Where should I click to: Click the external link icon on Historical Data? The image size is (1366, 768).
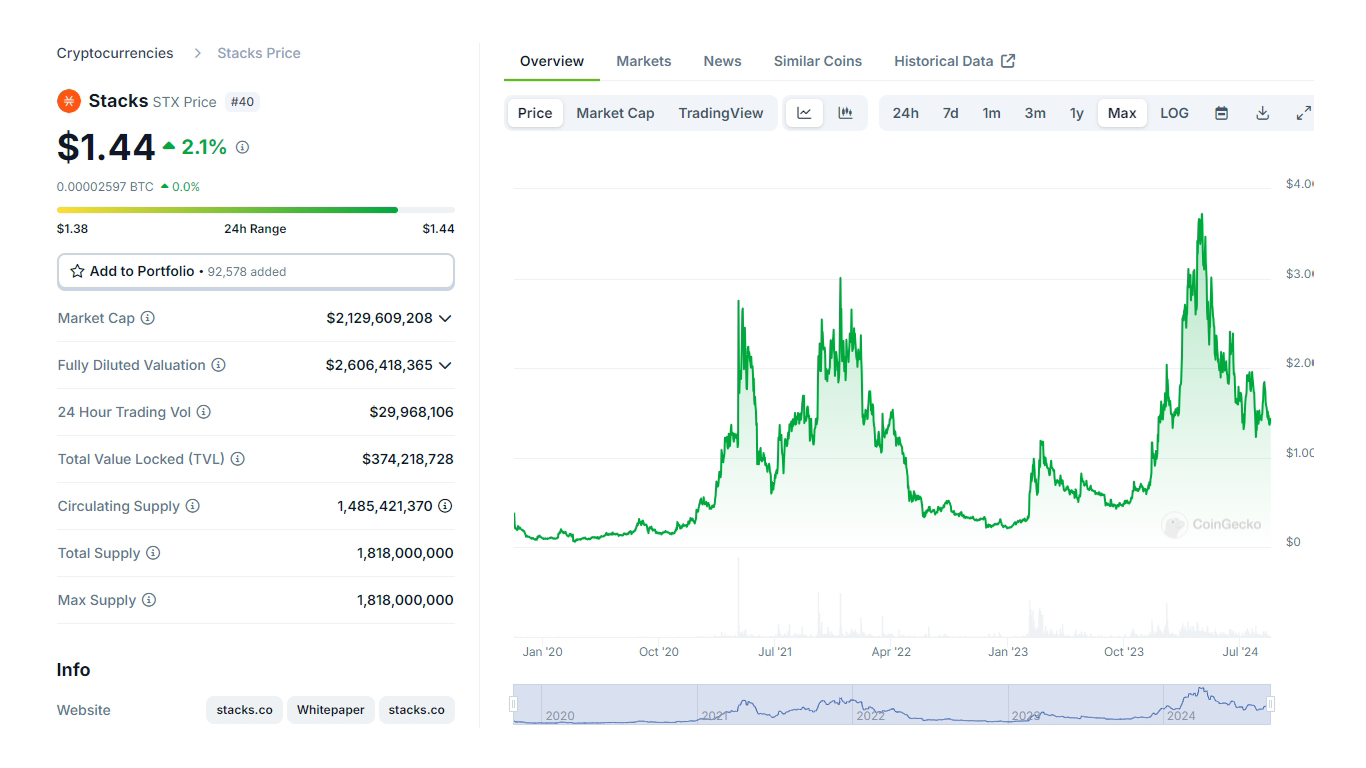[x=1008, y=61]
